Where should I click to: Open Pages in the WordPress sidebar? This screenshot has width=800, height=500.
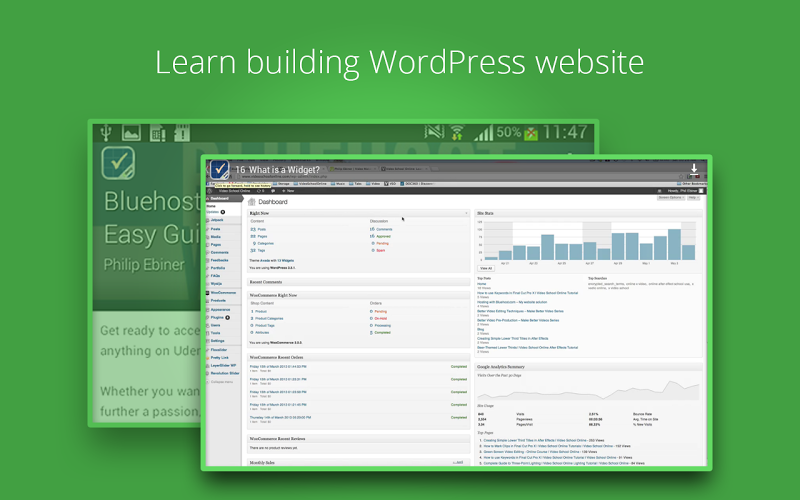tap(215, 245)
